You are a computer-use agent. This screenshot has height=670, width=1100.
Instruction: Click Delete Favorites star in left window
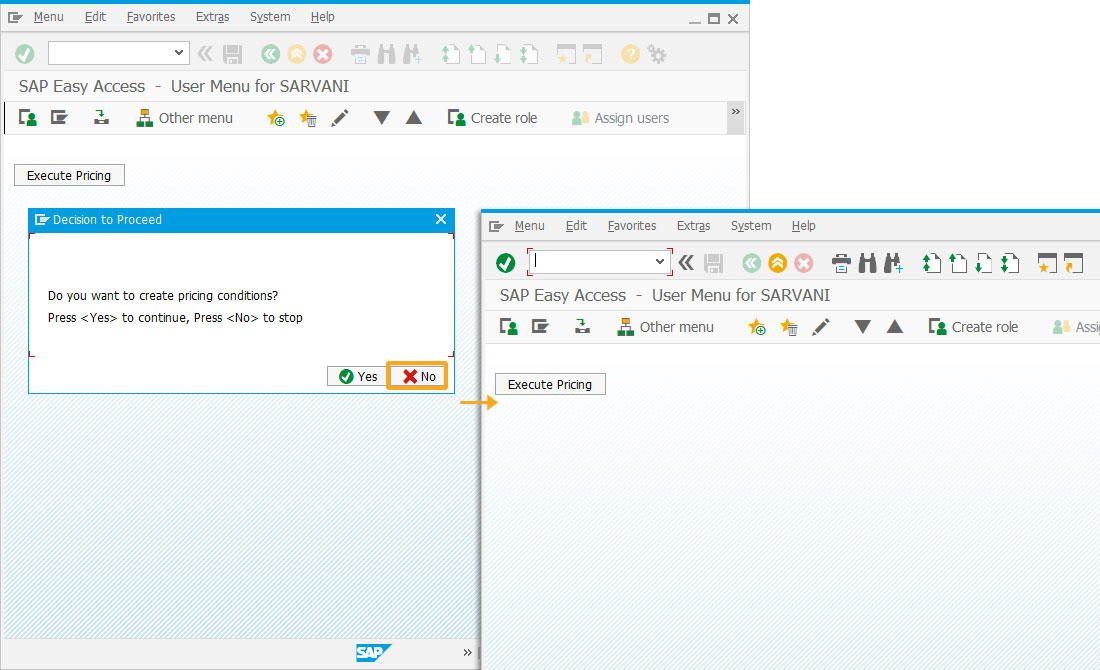click(x=308, y=118)
